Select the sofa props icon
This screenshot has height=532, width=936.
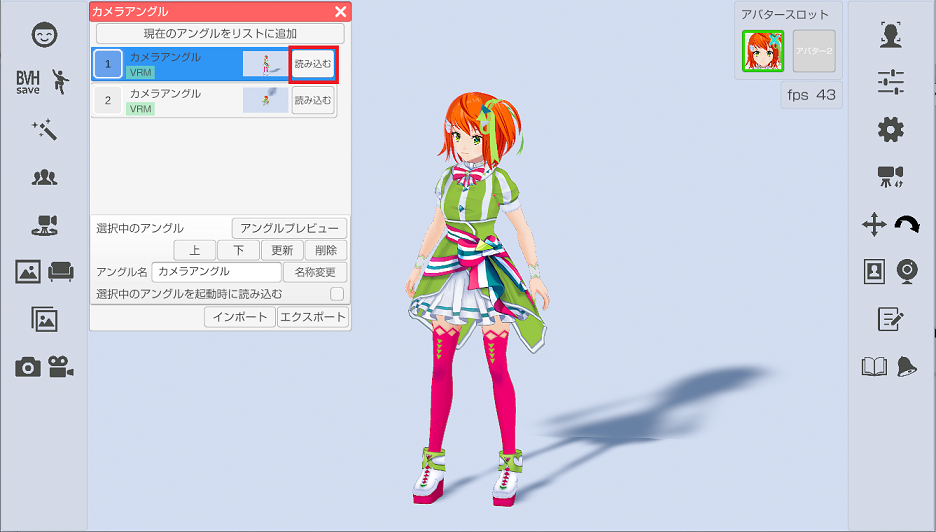tap(61, 272)
